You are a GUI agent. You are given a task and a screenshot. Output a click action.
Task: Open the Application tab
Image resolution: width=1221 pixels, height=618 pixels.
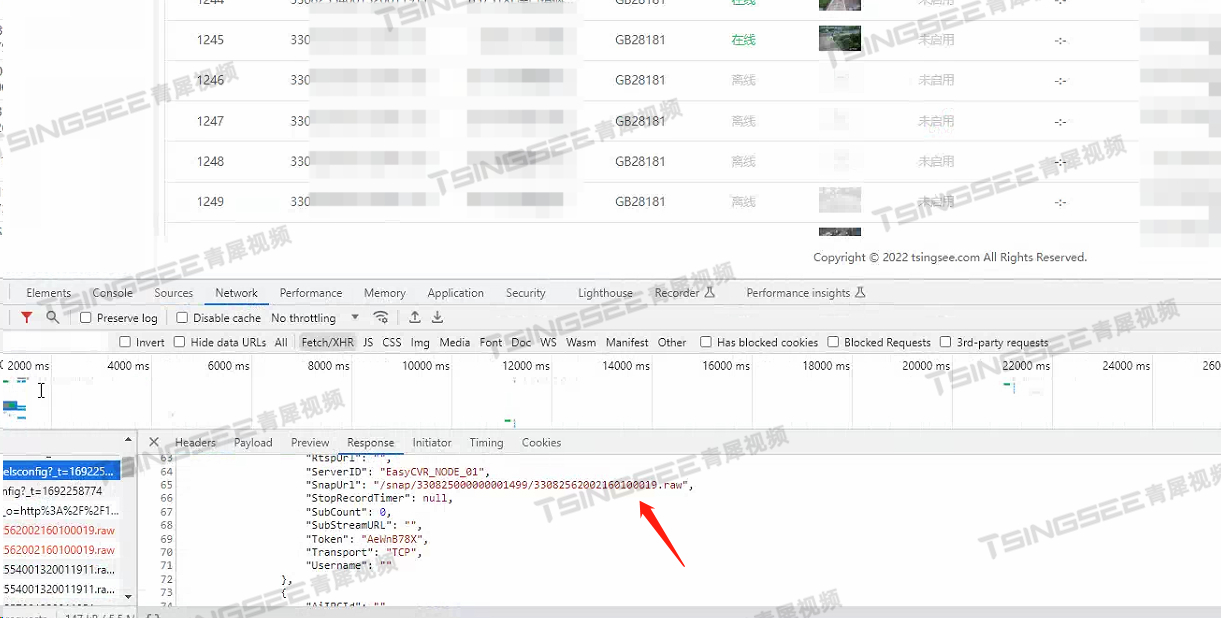click(455, 293)
